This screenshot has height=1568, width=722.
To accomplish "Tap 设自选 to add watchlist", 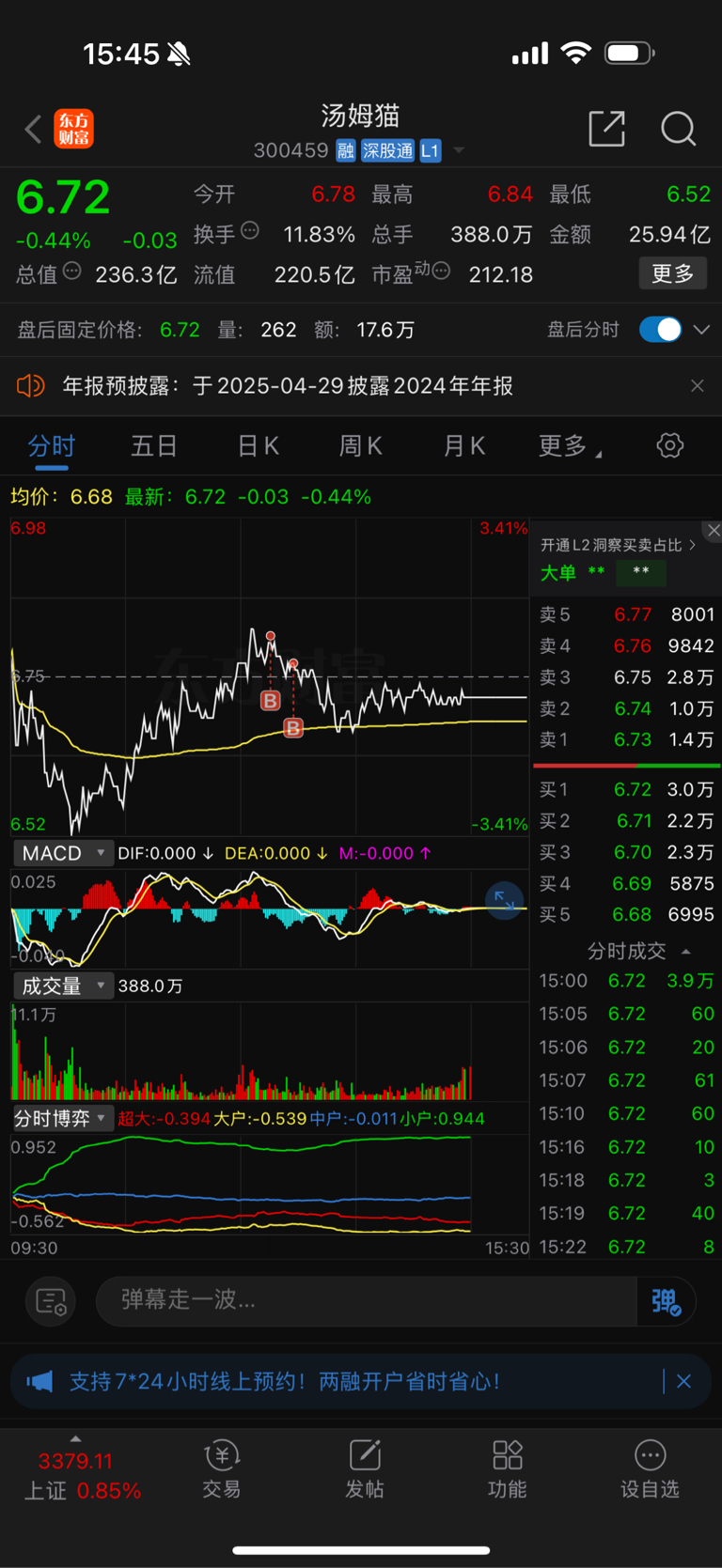I will point(650,1470).
